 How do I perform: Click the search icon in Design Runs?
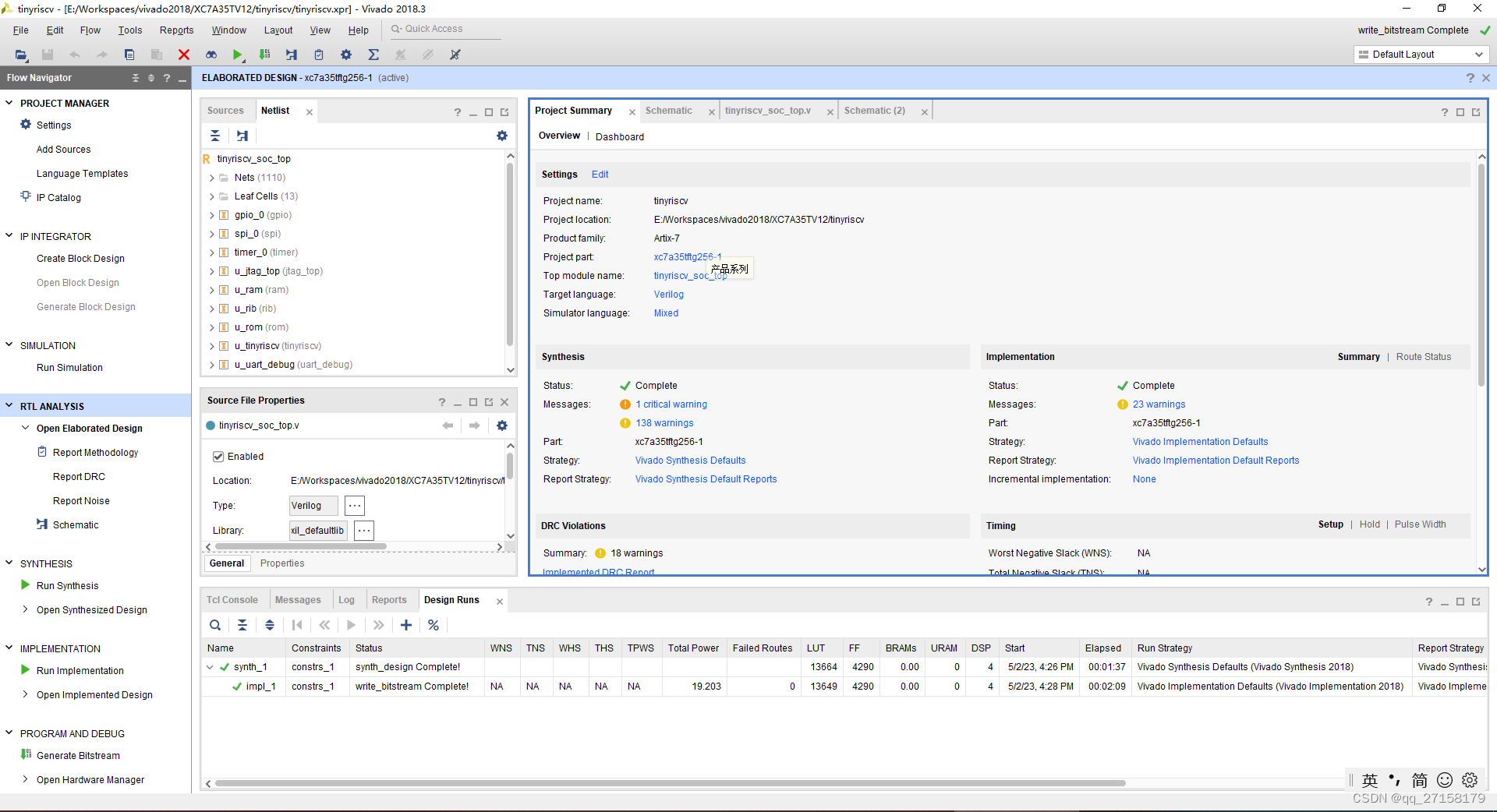(x=215, y=625)
